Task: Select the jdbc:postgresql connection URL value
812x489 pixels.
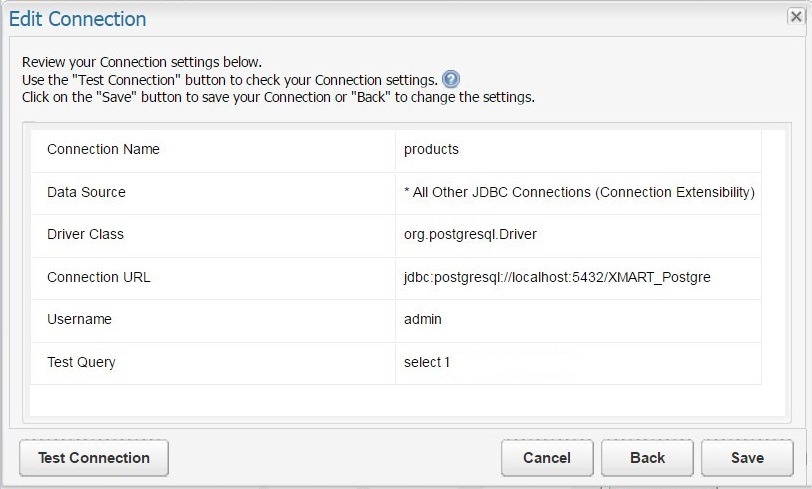Action: click(x=557, y=277)
